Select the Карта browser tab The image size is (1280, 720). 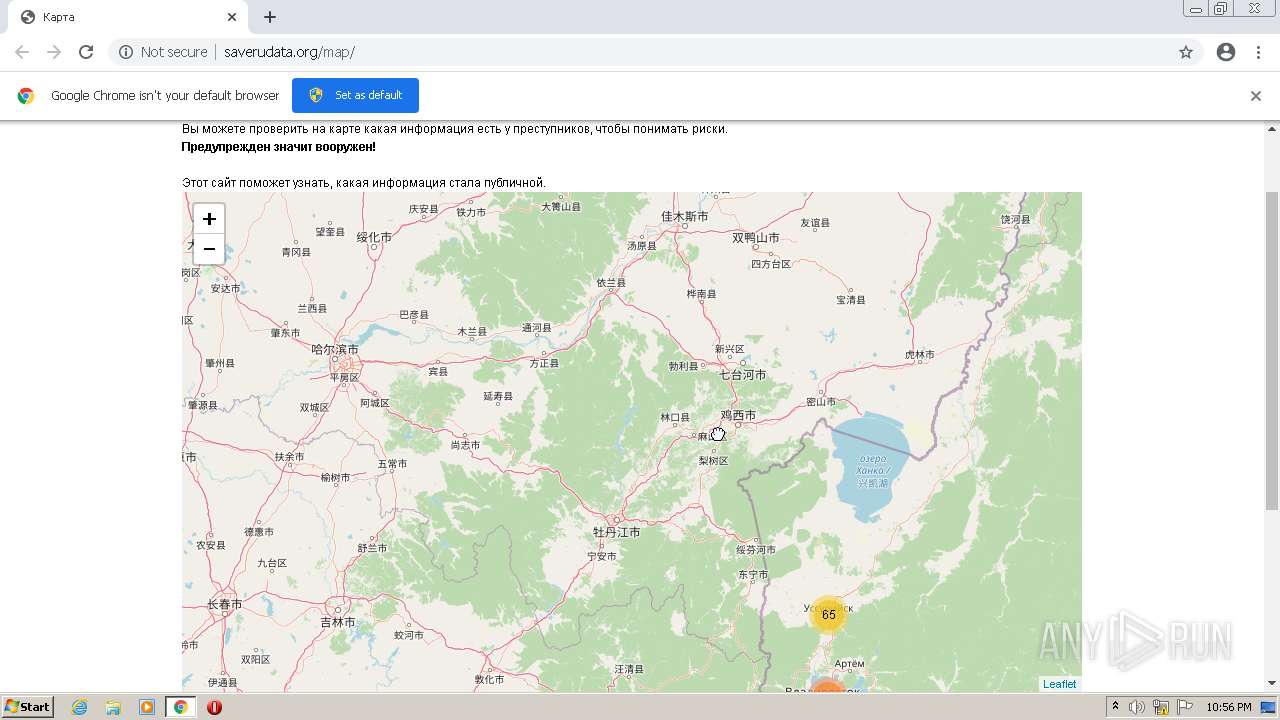click(128, 17)
